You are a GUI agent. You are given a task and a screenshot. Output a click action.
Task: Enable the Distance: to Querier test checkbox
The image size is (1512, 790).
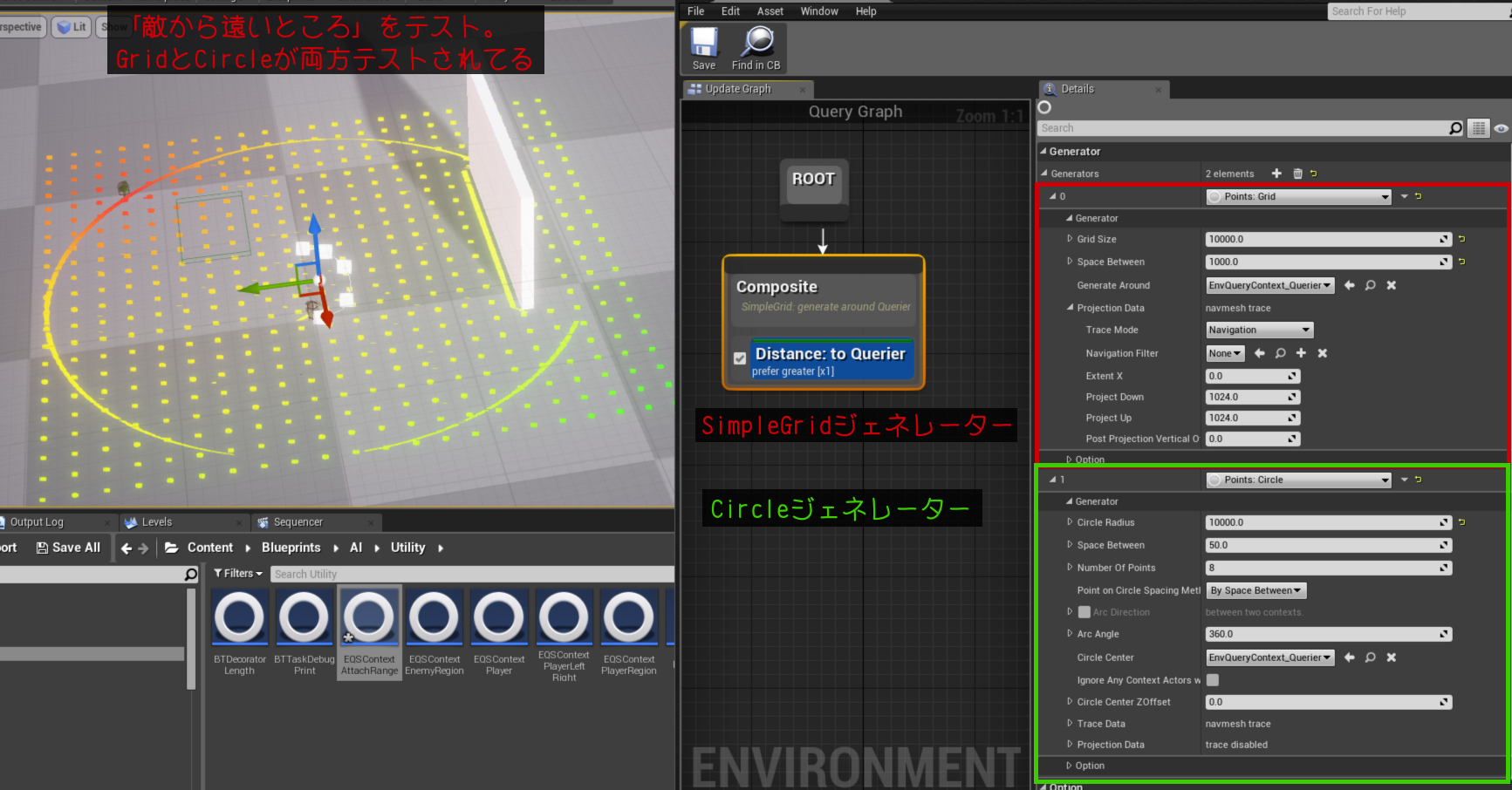[740, 358]
